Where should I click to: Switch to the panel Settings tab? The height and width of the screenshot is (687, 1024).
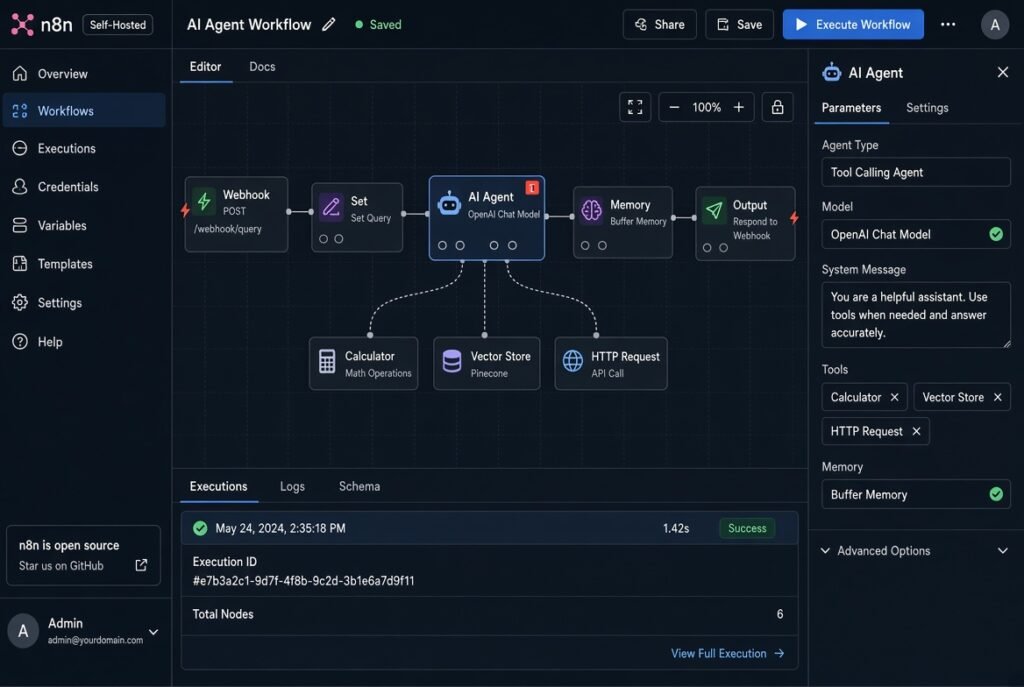[x=927, y=108]
